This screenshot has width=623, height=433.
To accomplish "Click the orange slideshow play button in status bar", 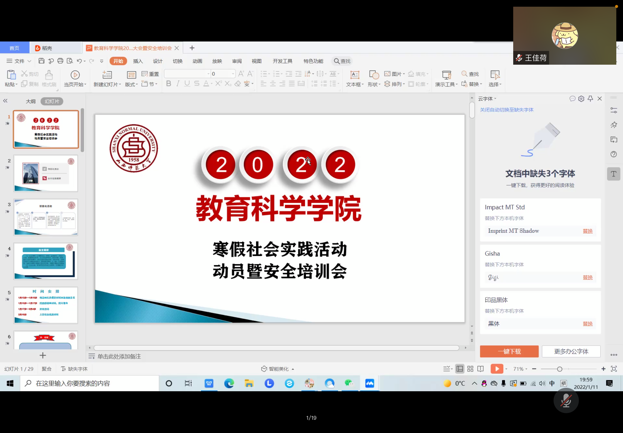I will (497, 369).
